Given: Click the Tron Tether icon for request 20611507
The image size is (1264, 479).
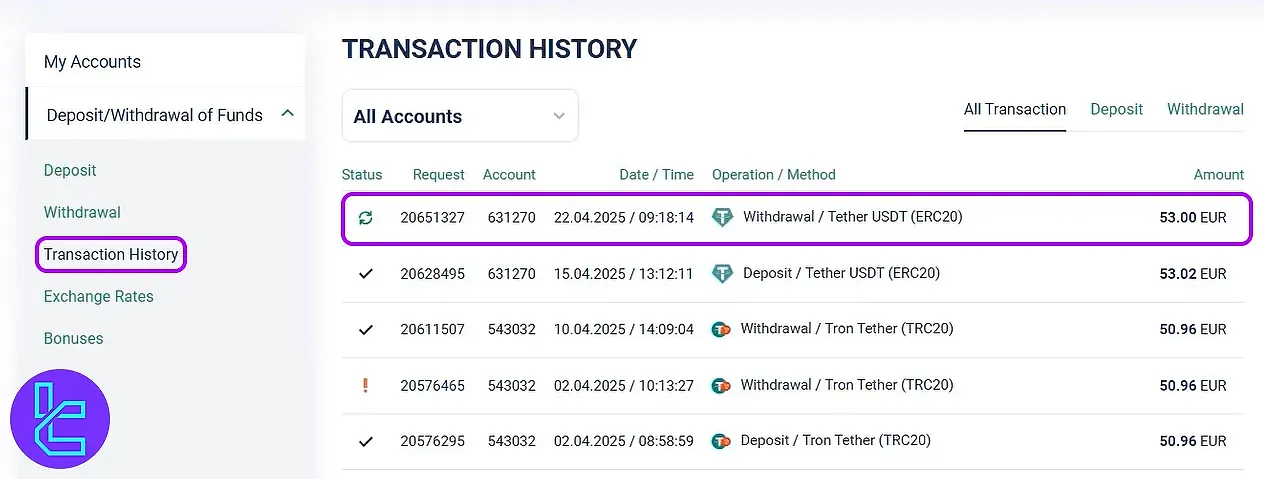Looking at the screenshot, I should click(720, 329).
